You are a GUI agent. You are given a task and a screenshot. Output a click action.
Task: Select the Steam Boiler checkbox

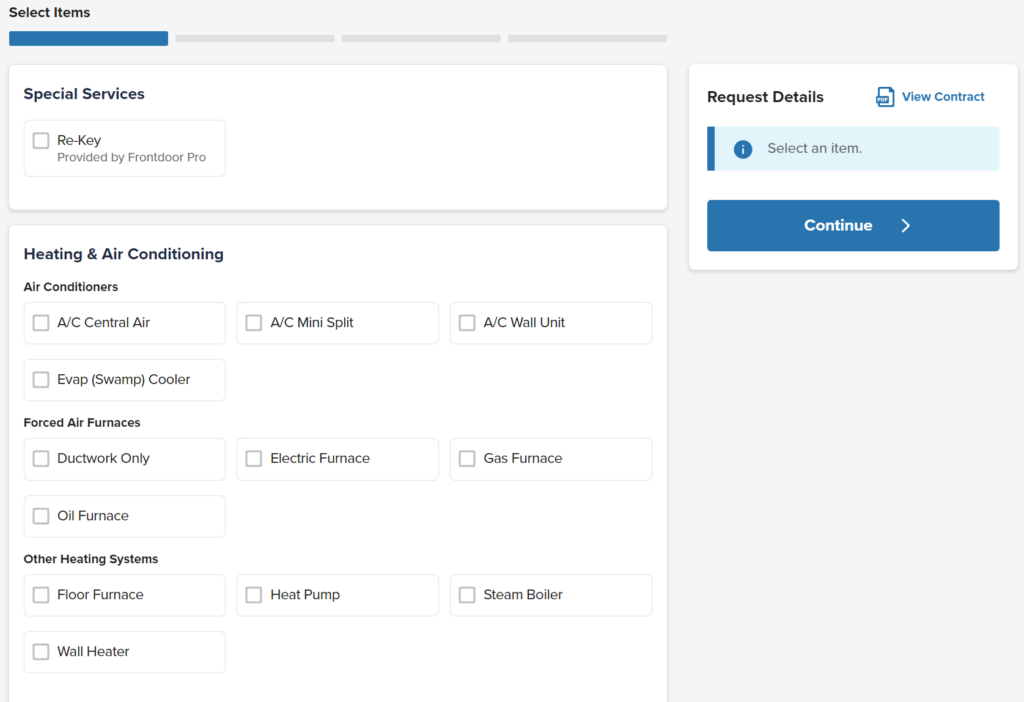[x=466, y=594]
